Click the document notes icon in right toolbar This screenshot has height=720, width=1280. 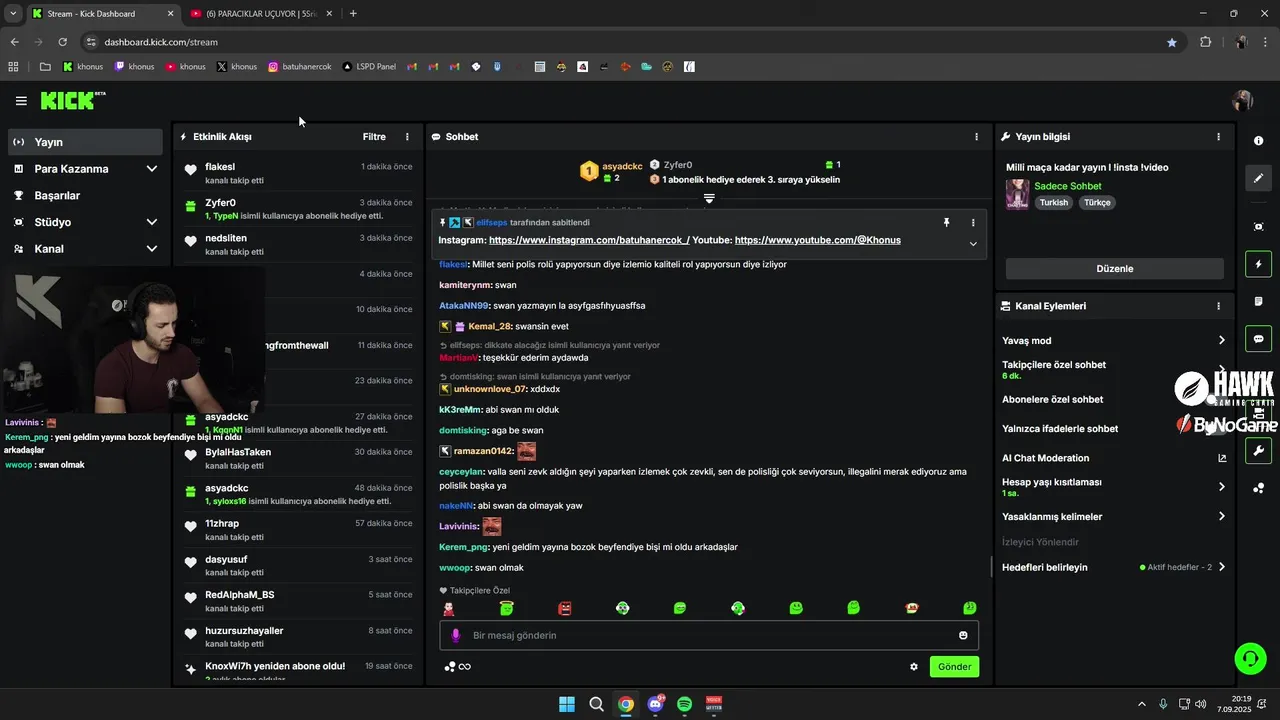coord(1259,301)
